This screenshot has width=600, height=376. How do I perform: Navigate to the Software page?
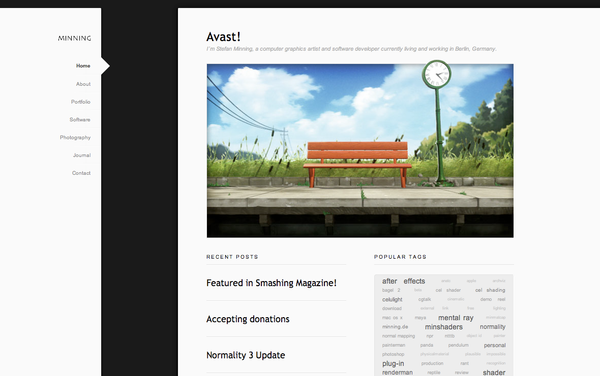tap(80, 120)
